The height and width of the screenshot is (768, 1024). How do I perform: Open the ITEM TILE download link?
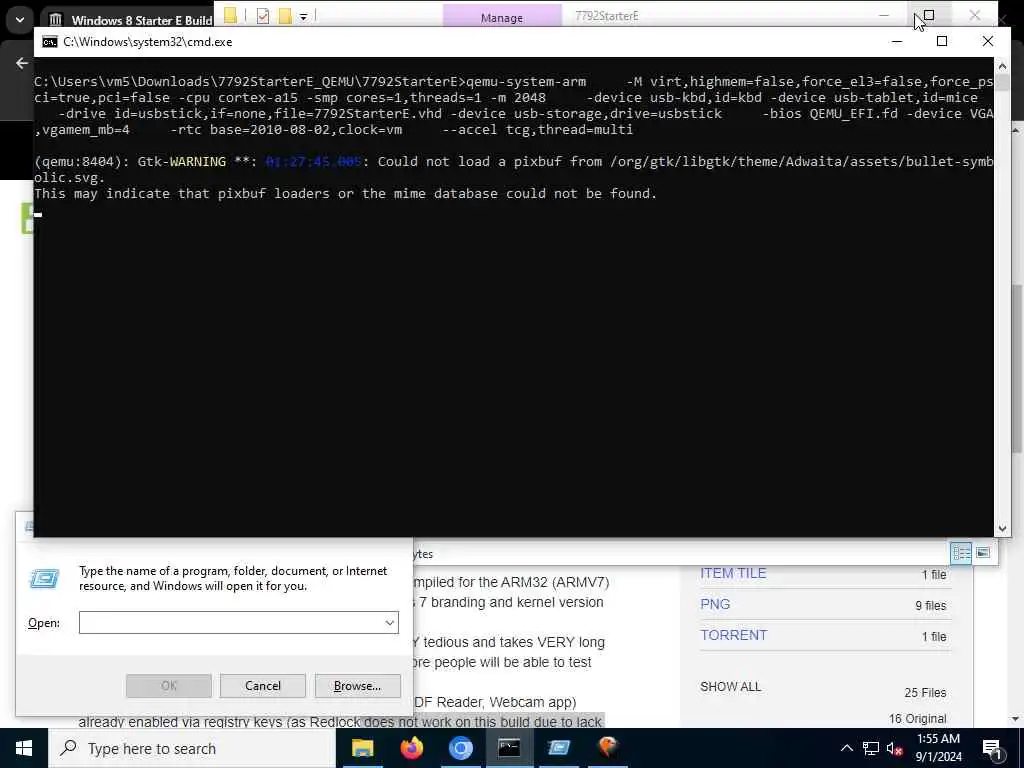pos(733,573)
